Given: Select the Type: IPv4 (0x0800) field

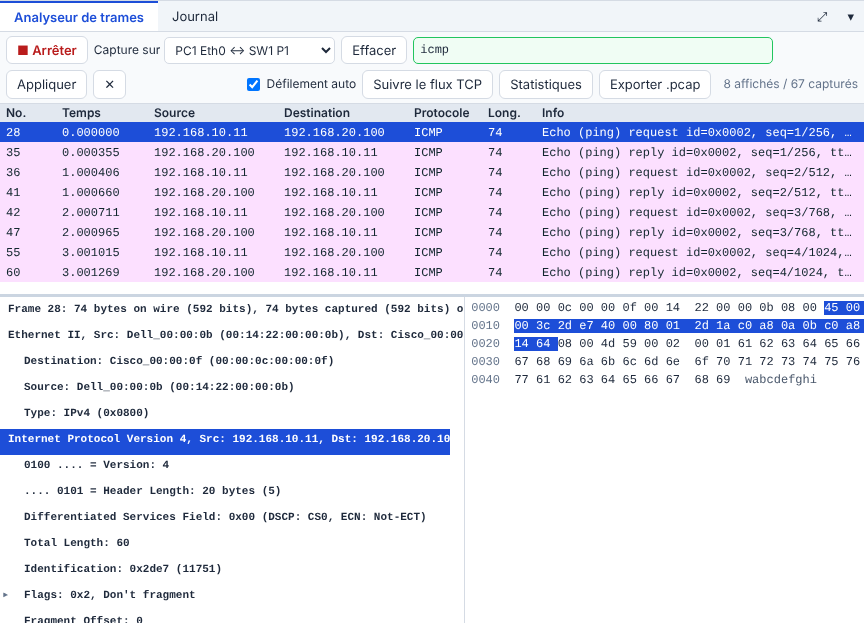Looking at the screenshot, I should tap(87, 413).
